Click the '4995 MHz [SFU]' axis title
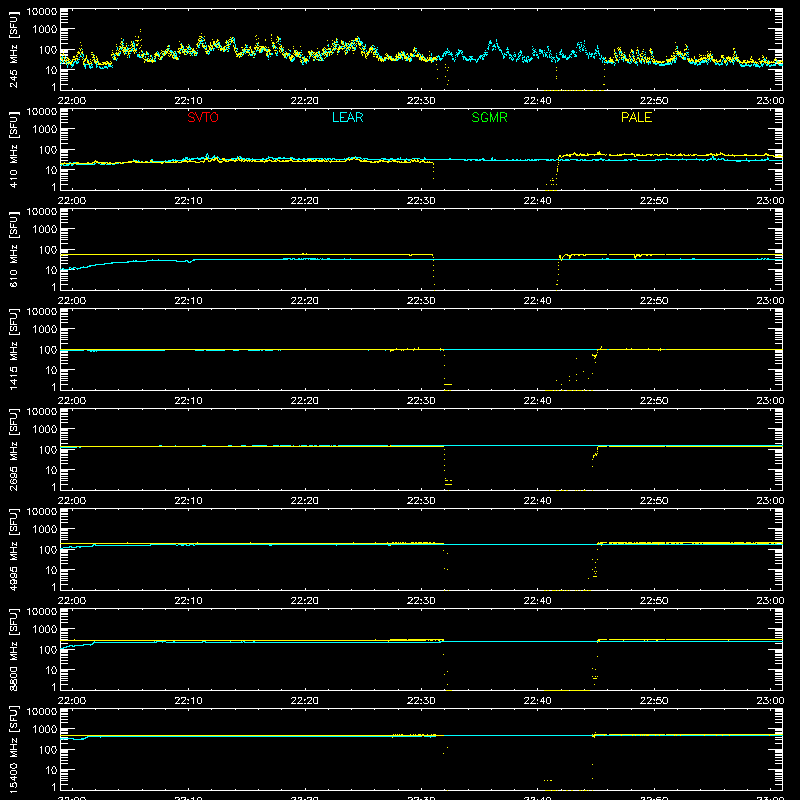Image resolution: width=800 pixels, height=800 pixels. tap(13, 549)
